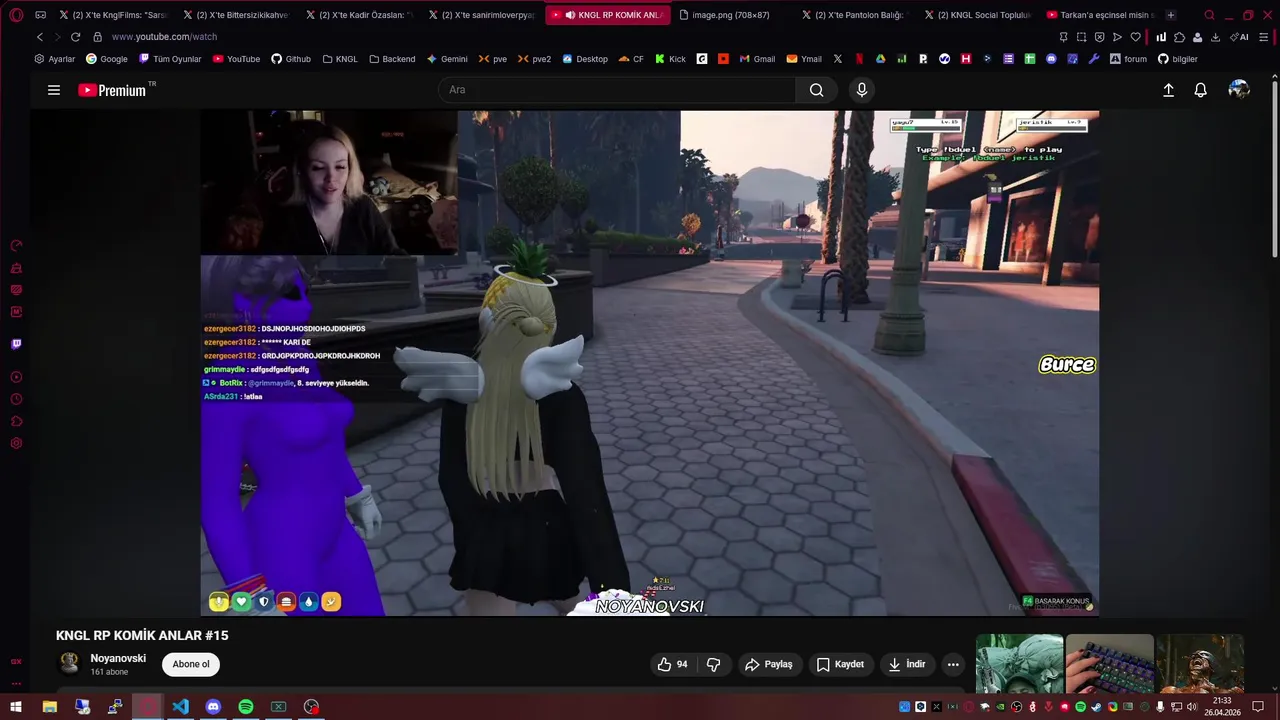Open YouTube create upload icon

1168,90
